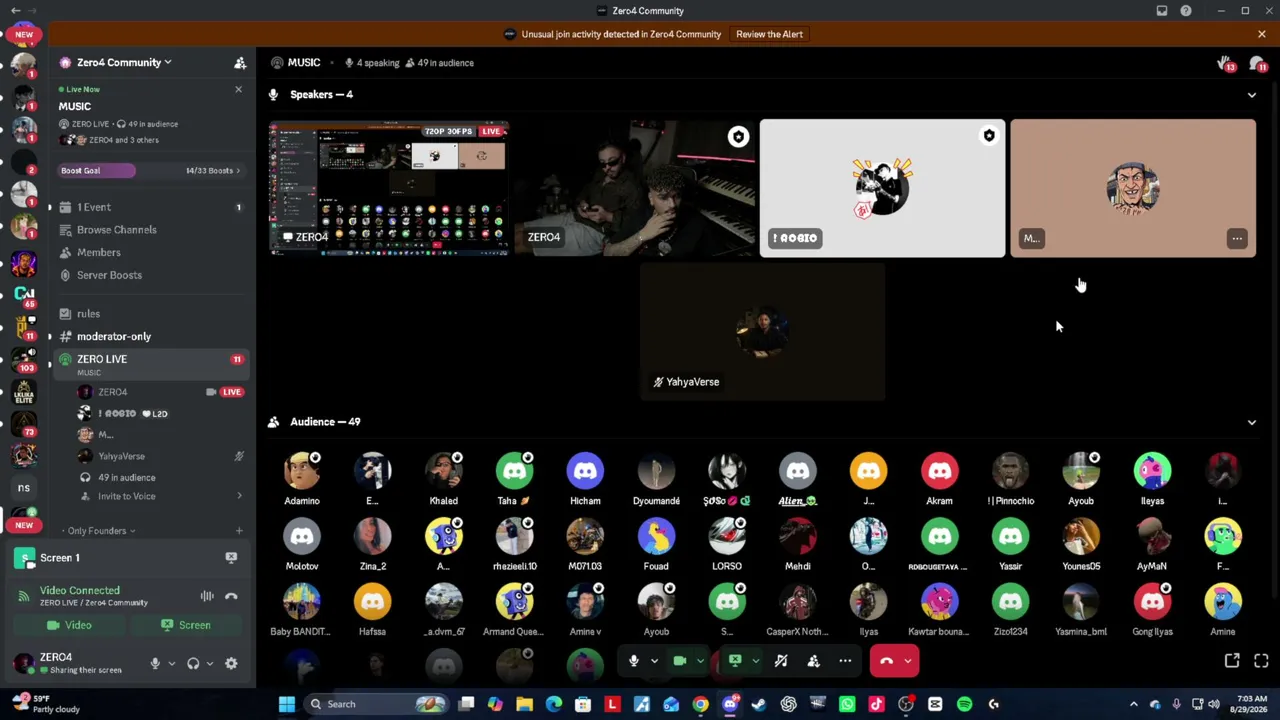Click the Video button in the voice panel
Image resolution: width=1280 pixels, height=720 pixels.
[68, 625]
